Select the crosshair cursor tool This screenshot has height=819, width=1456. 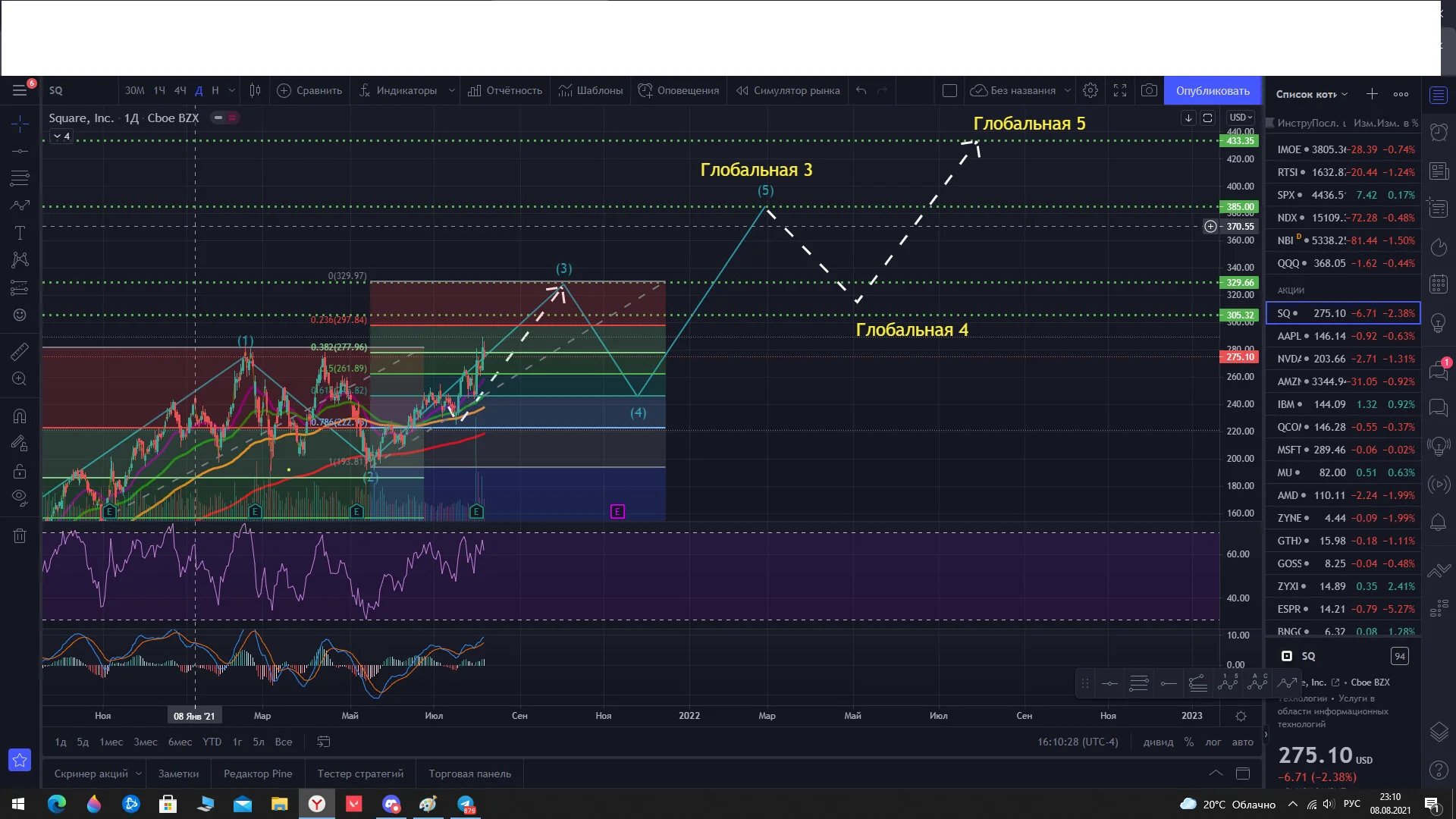[x=20, y=123]
